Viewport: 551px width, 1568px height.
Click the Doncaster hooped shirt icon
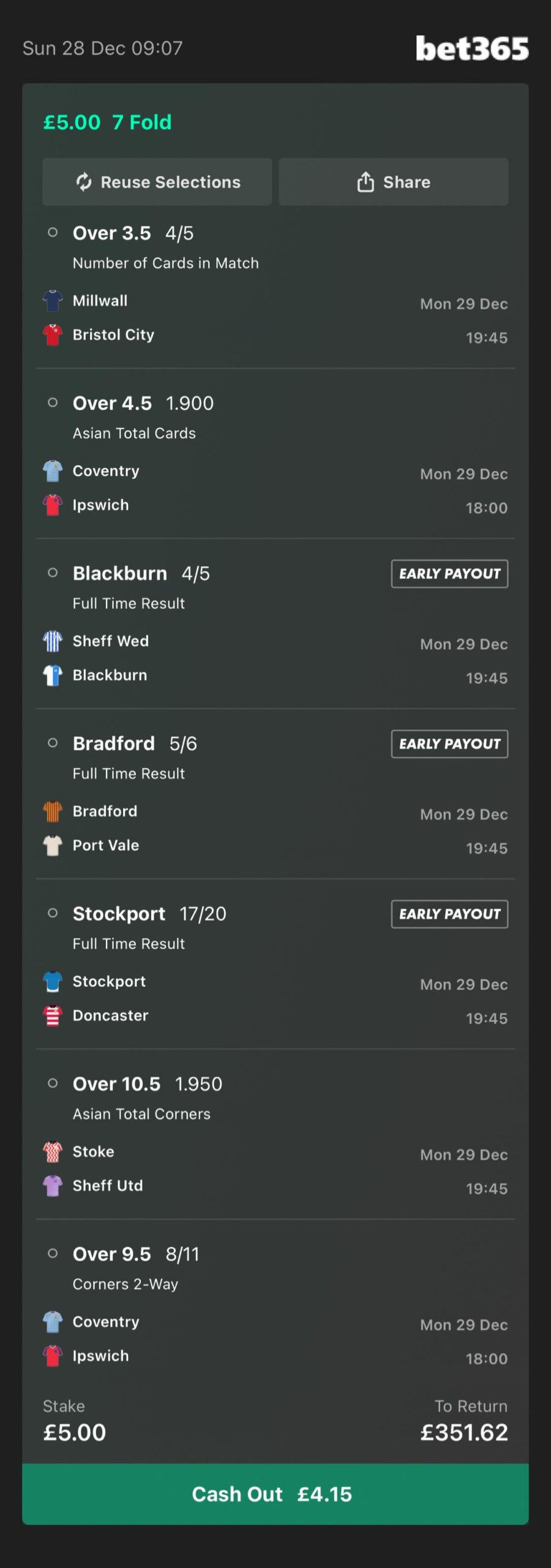coord(53,1016)
